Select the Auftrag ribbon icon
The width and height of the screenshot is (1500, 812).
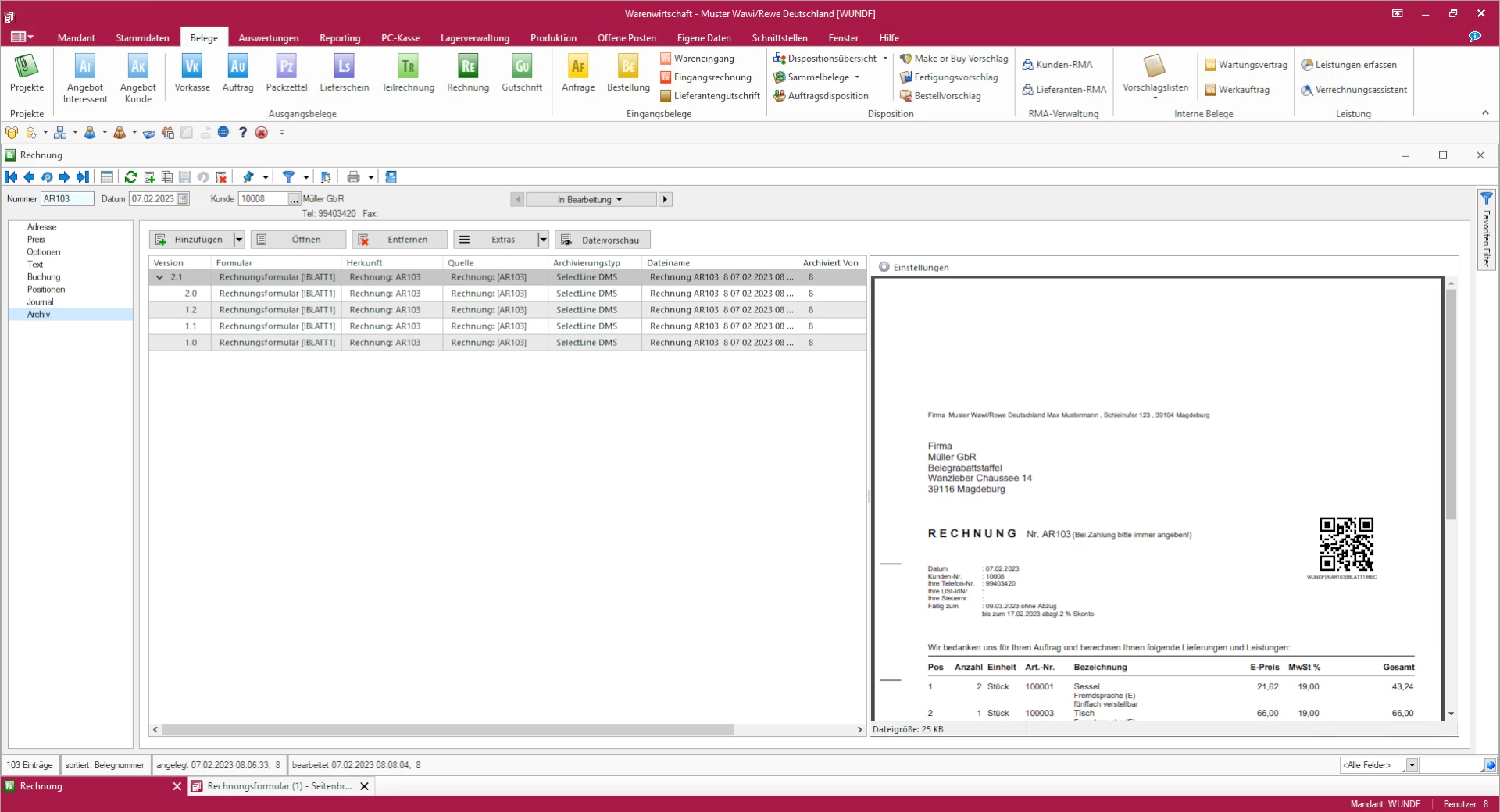point(237,73)
